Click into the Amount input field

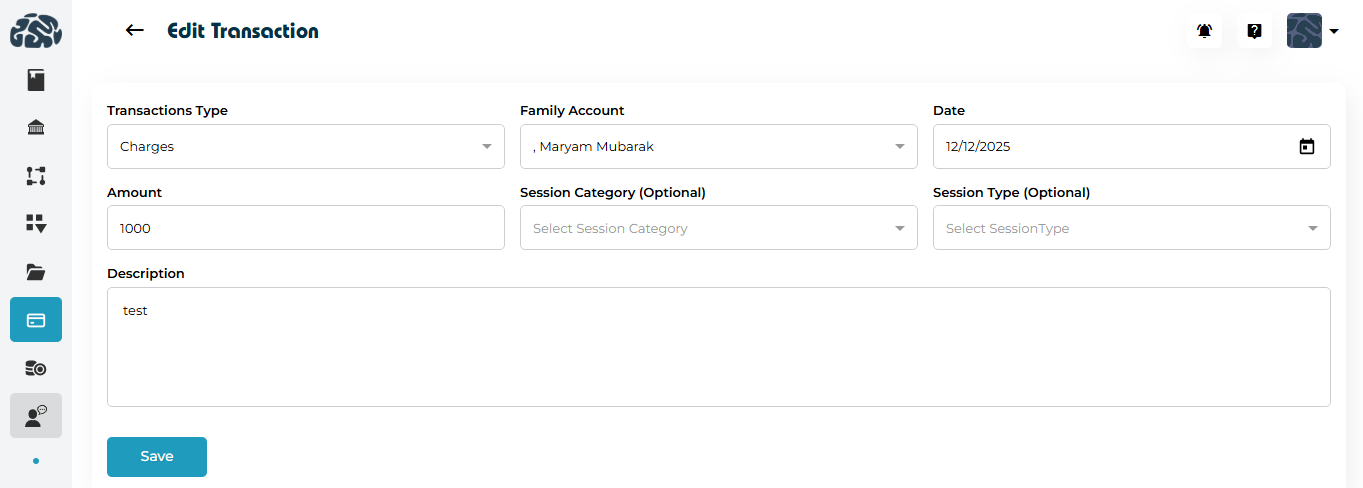[x=305, y=228]
